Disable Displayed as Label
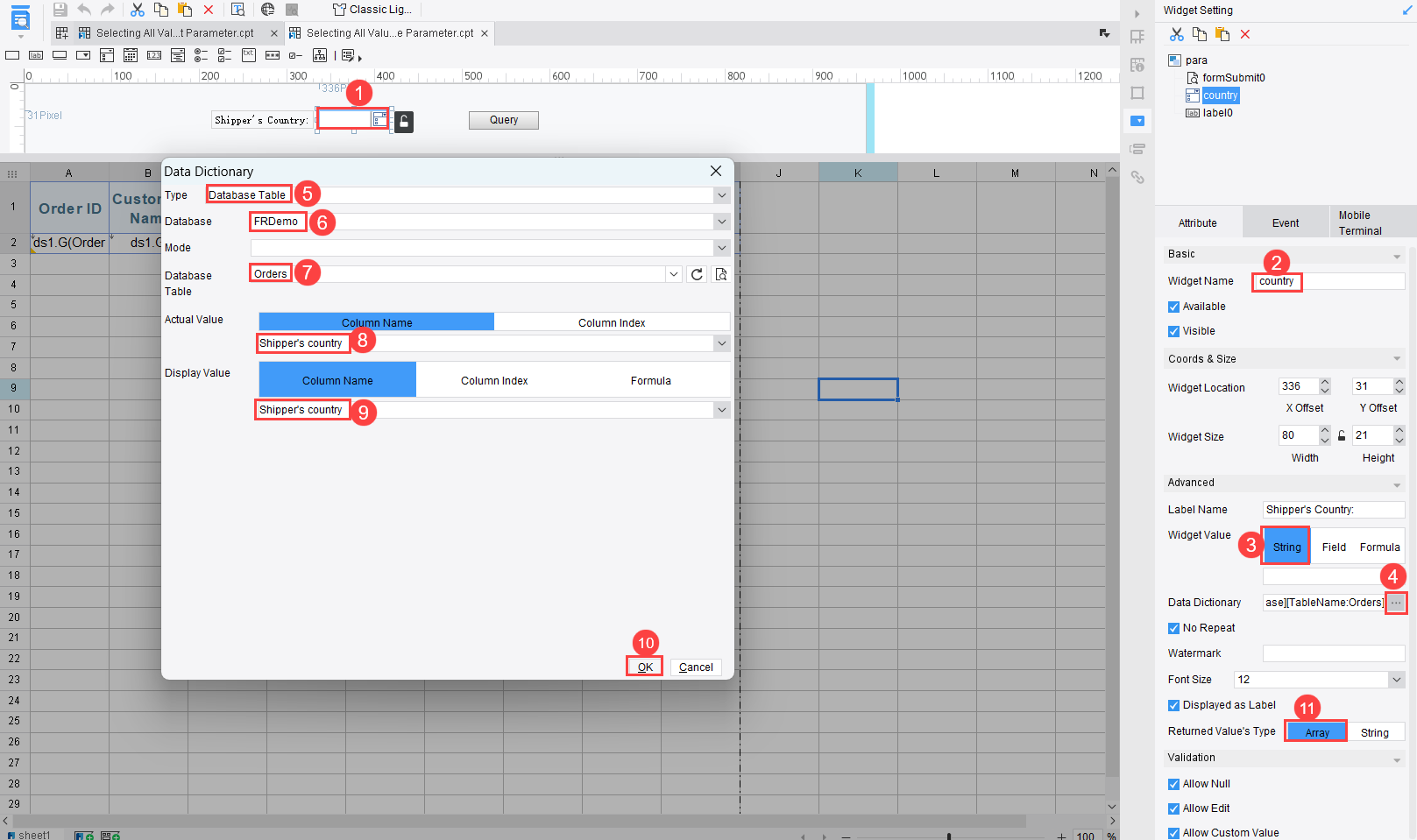The height and width of the screenshot is (840, 1417). [1173, 705]
